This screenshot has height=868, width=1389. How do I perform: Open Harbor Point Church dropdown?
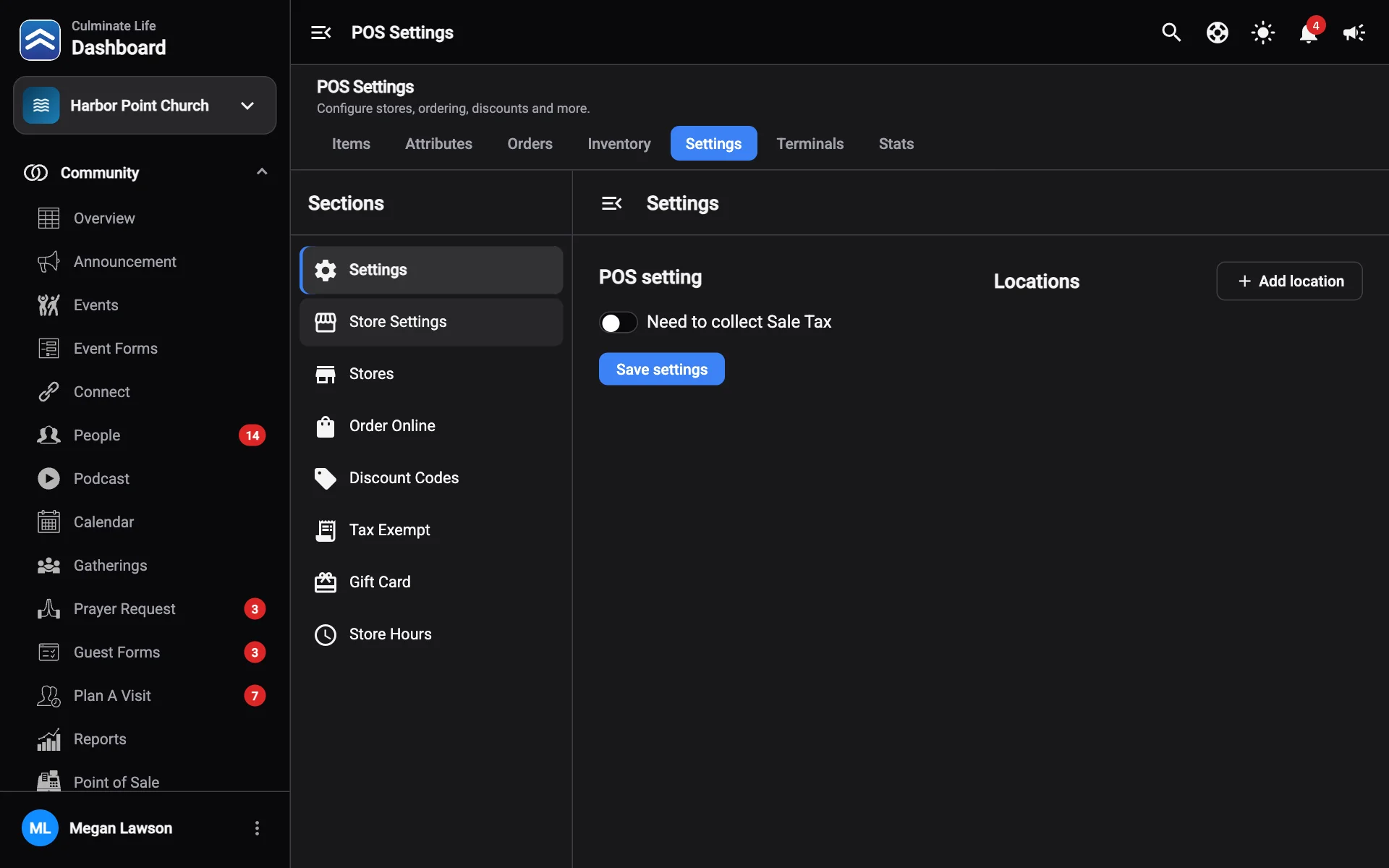coord(145,106)
